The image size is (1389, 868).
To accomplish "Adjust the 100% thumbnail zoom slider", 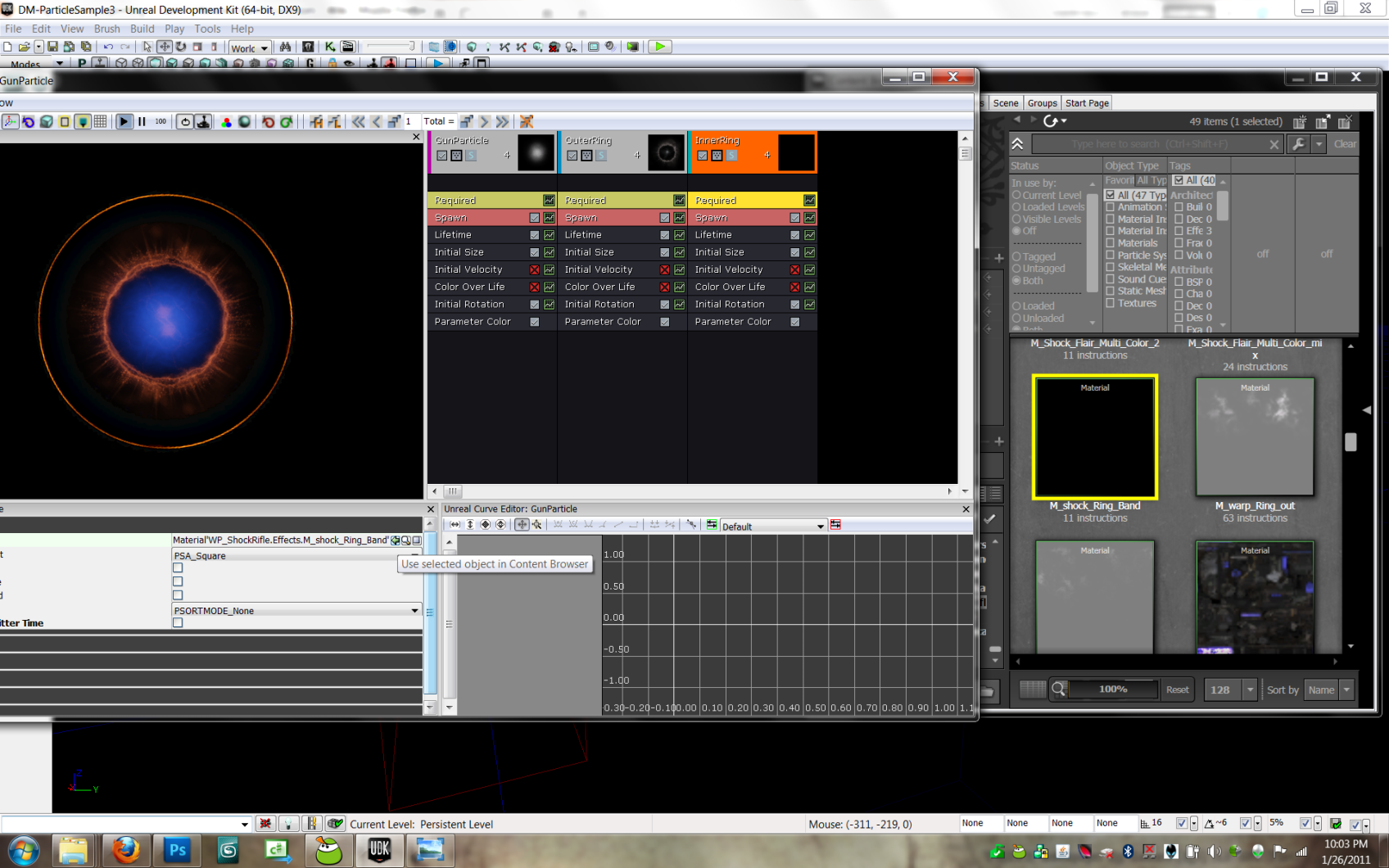I will pyautogui.click(x=1112, y=689).
